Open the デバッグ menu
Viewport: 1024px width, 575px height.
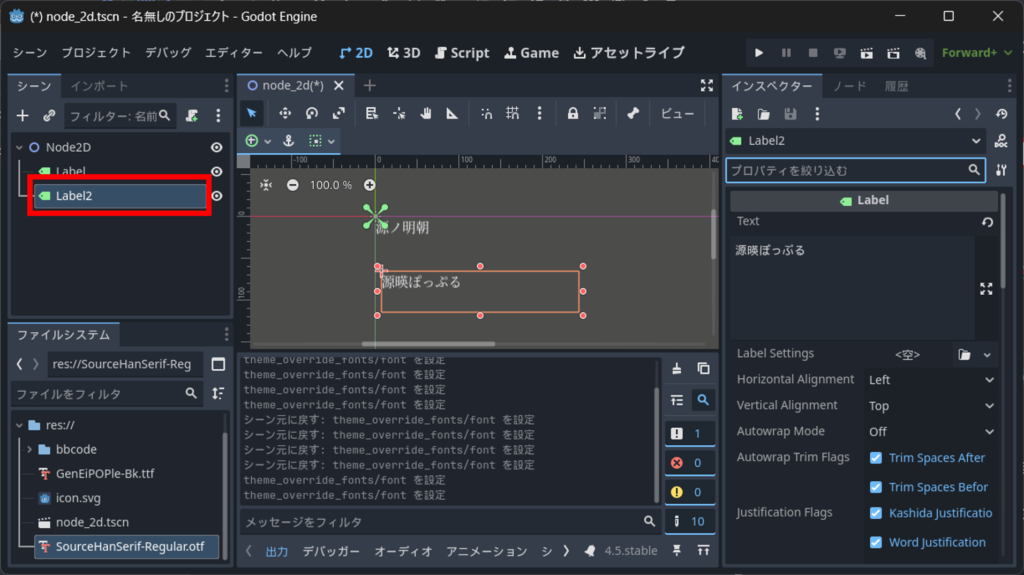[168, 53]
